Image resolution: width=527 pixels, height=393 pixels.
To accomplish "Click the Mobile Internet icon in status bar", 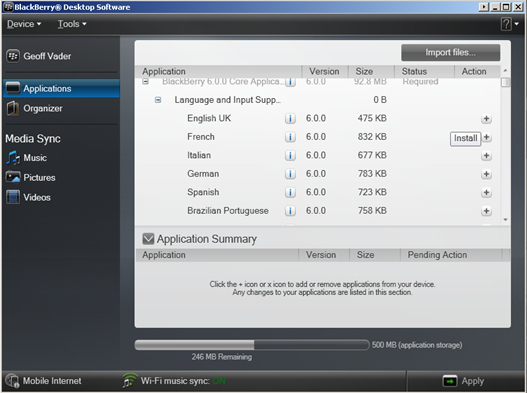I will click(12, 381).
